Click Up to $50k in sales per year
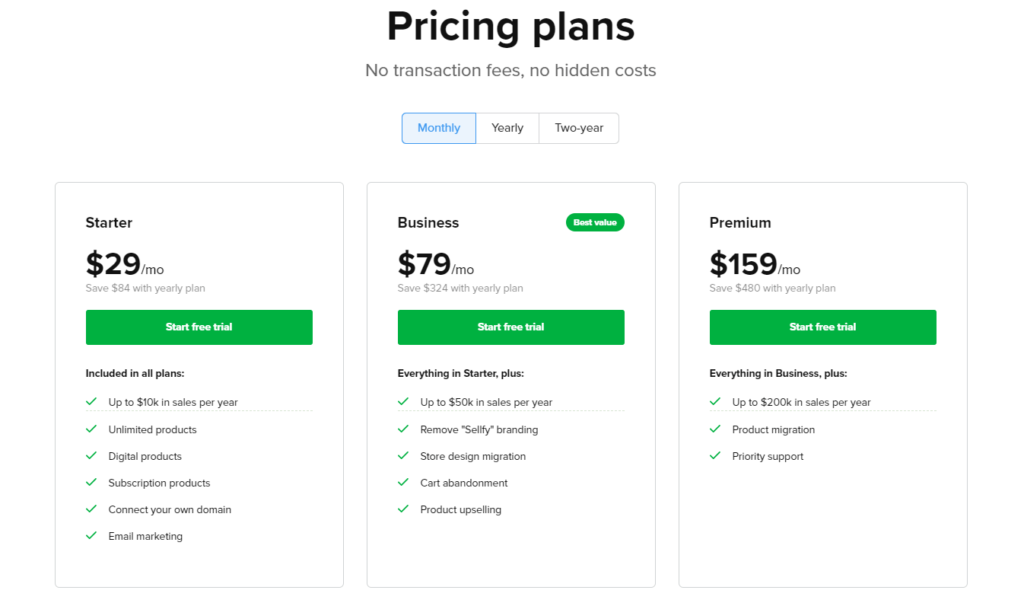This screenshot has width=1024, height=603. 486,402
